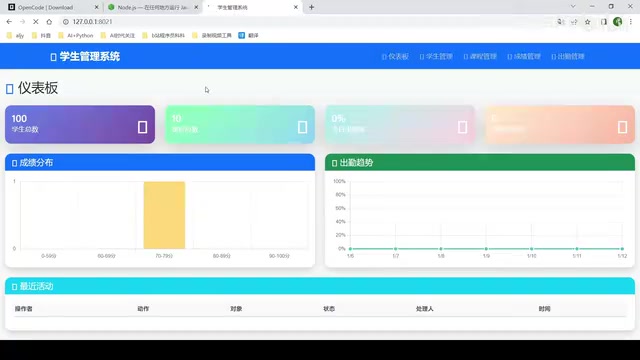Click the 处理人 column header

coord(424,309)
